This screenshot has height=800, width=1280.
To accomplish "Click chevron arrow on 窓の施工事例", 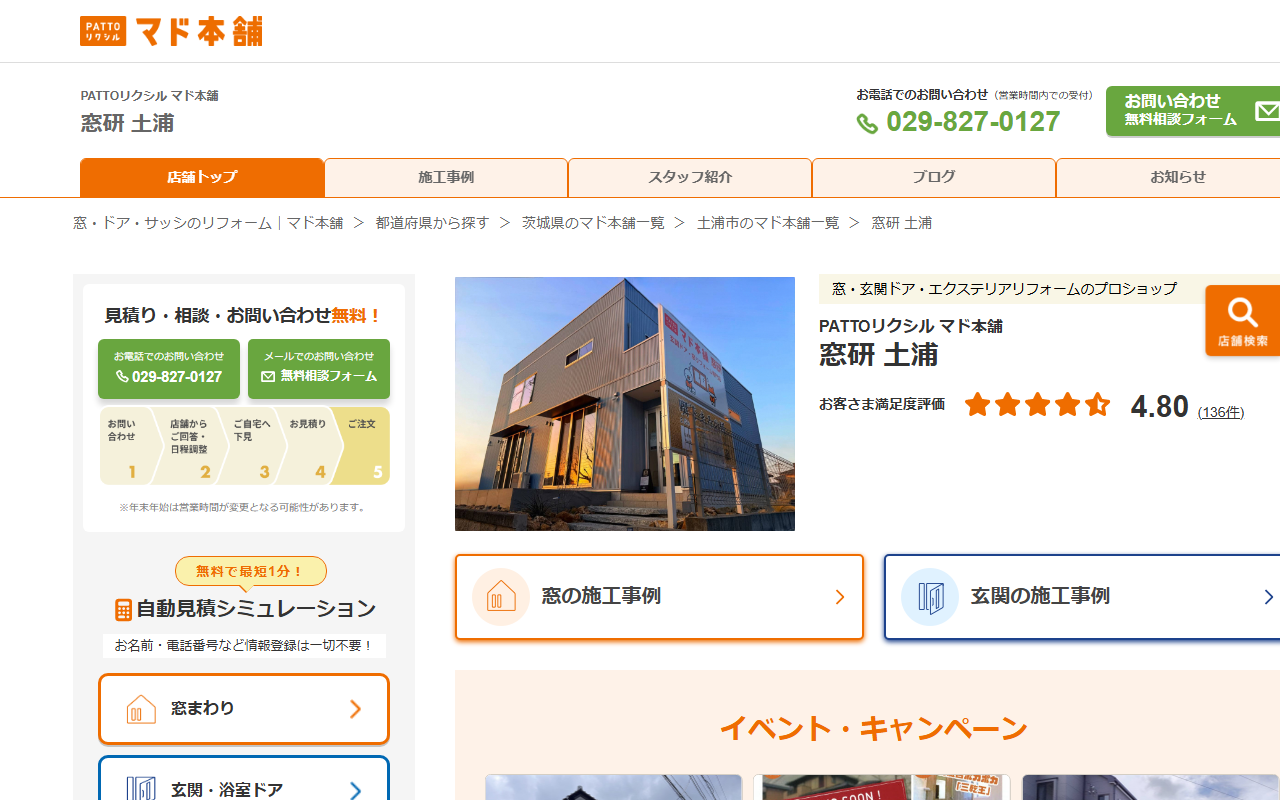I will click(840, 597).
